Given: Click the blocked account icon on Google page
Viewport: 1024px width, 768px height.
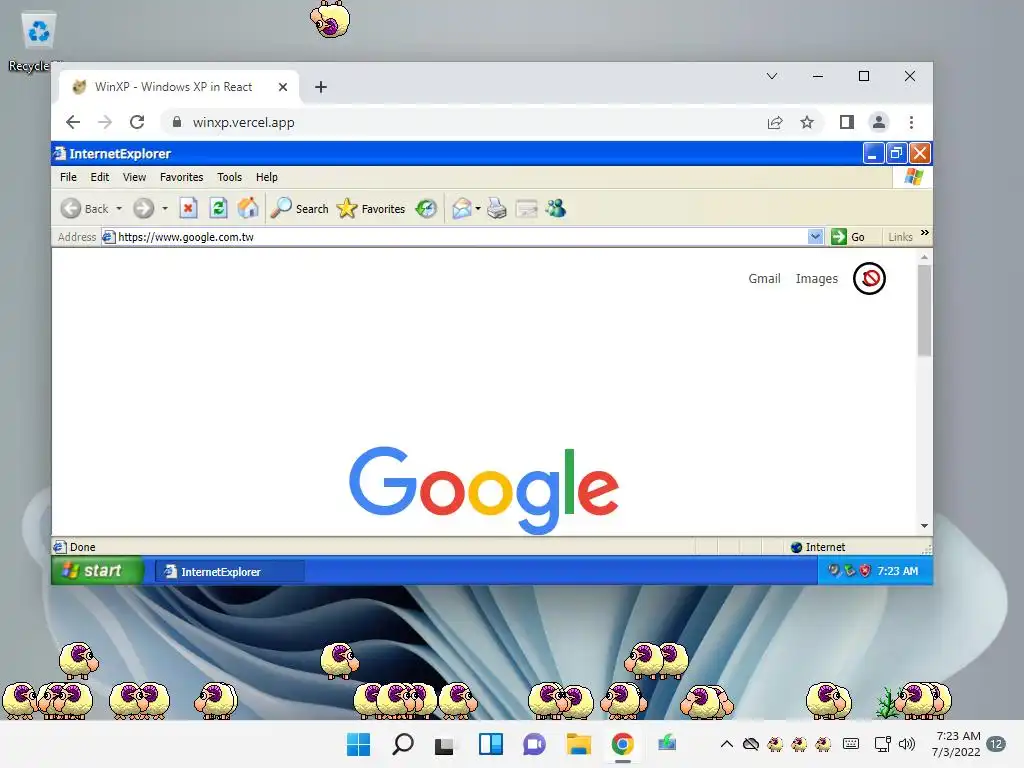Looking at the screenshot, I should pyautogui.click(x=869, y=279).
